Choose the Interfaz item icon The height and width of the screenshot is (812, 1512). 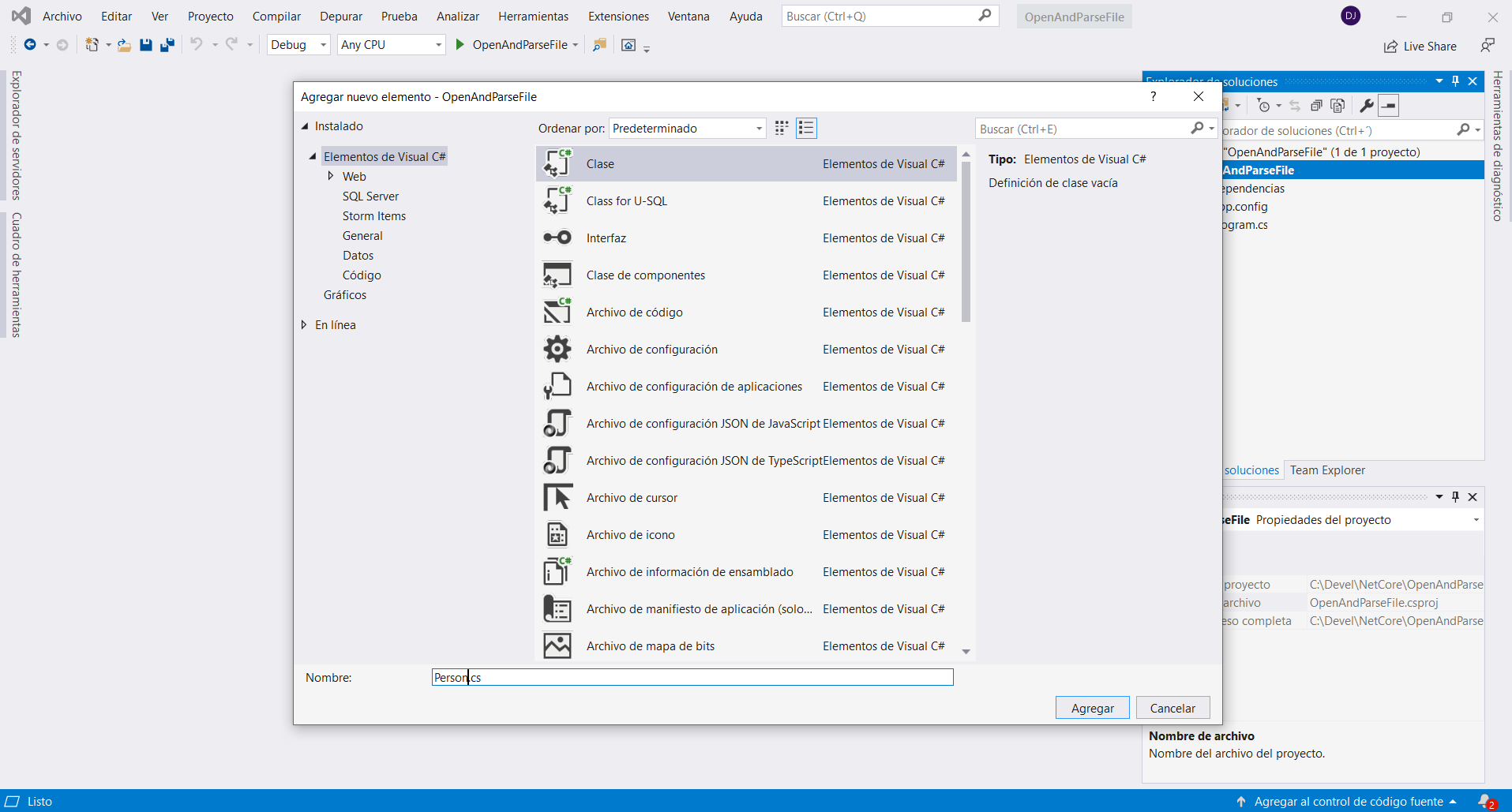click(557, 238)
